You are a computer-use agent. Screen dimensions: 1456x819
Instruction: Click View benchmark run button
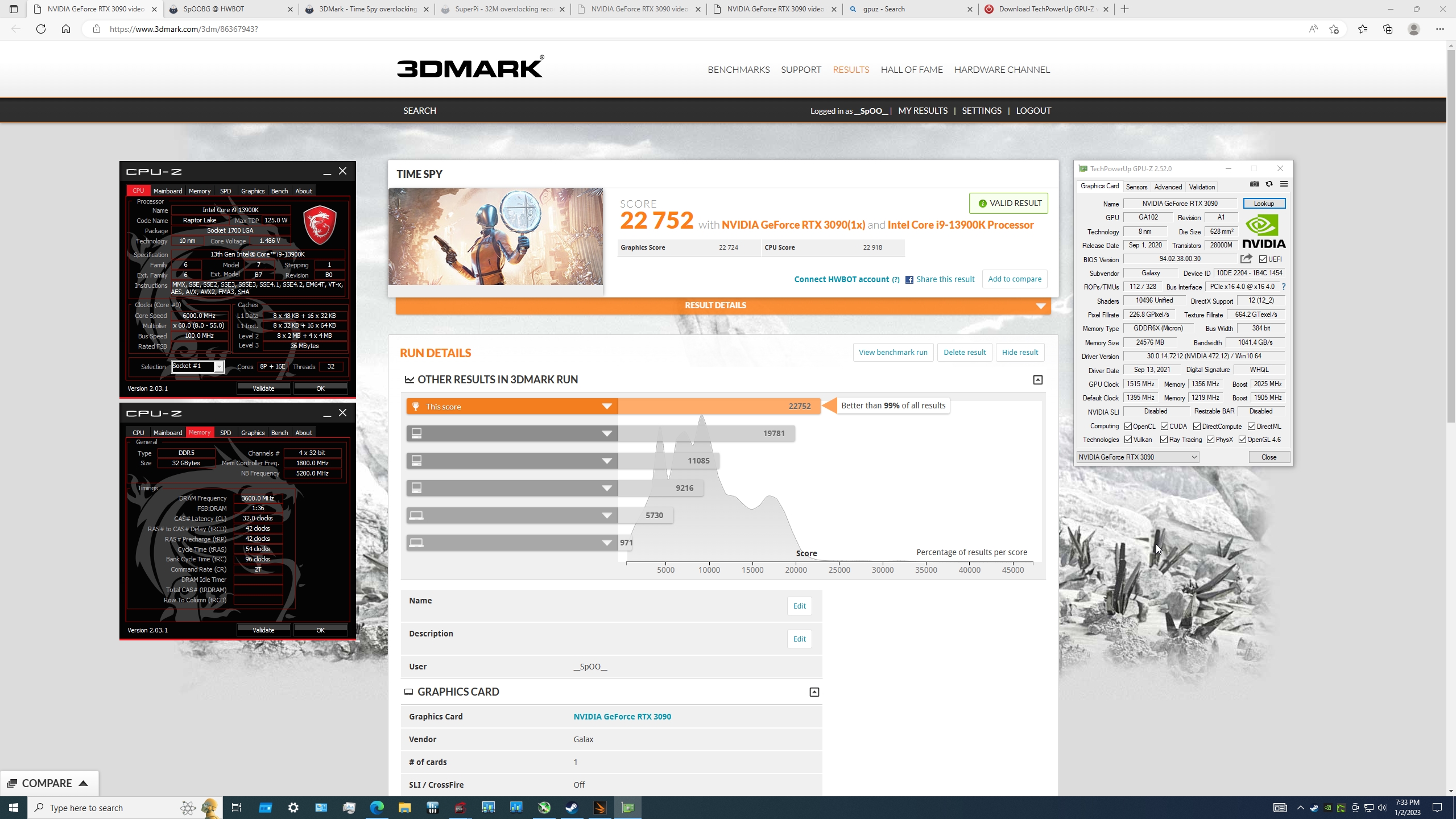(893, 352)
